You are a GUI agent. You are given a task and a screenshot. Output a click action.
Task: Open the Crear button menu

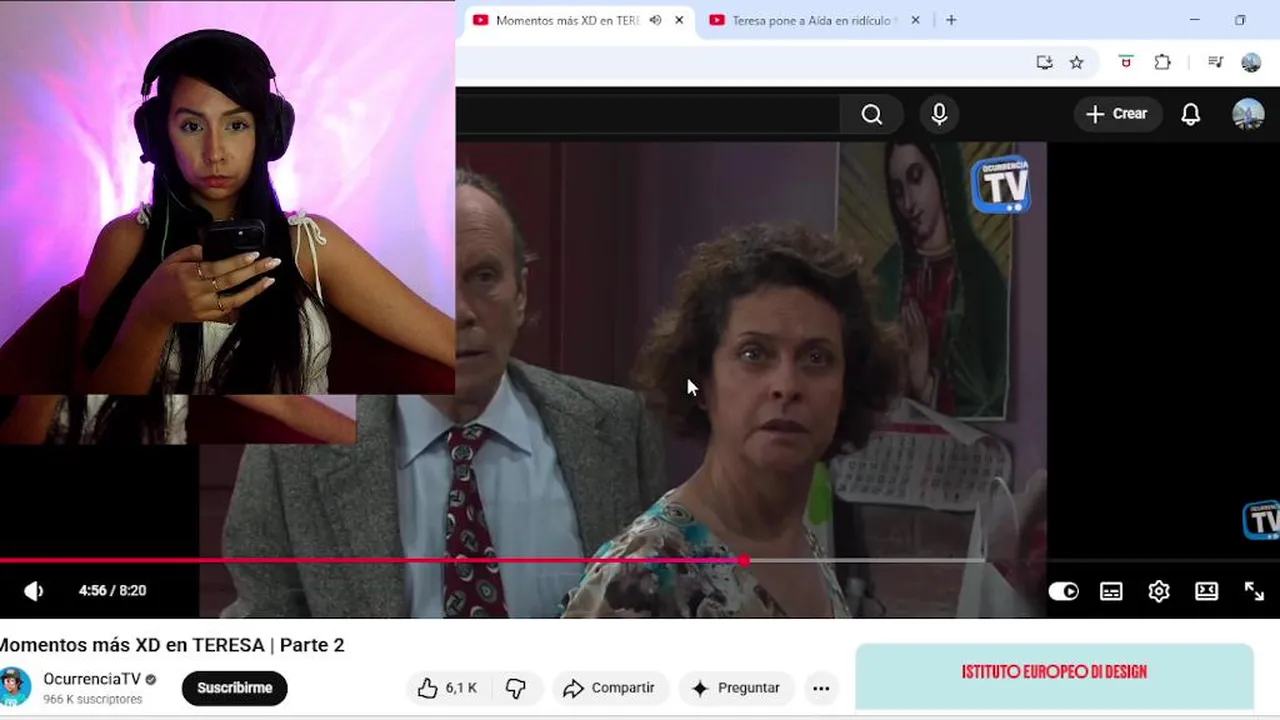tap(1117, 114)
